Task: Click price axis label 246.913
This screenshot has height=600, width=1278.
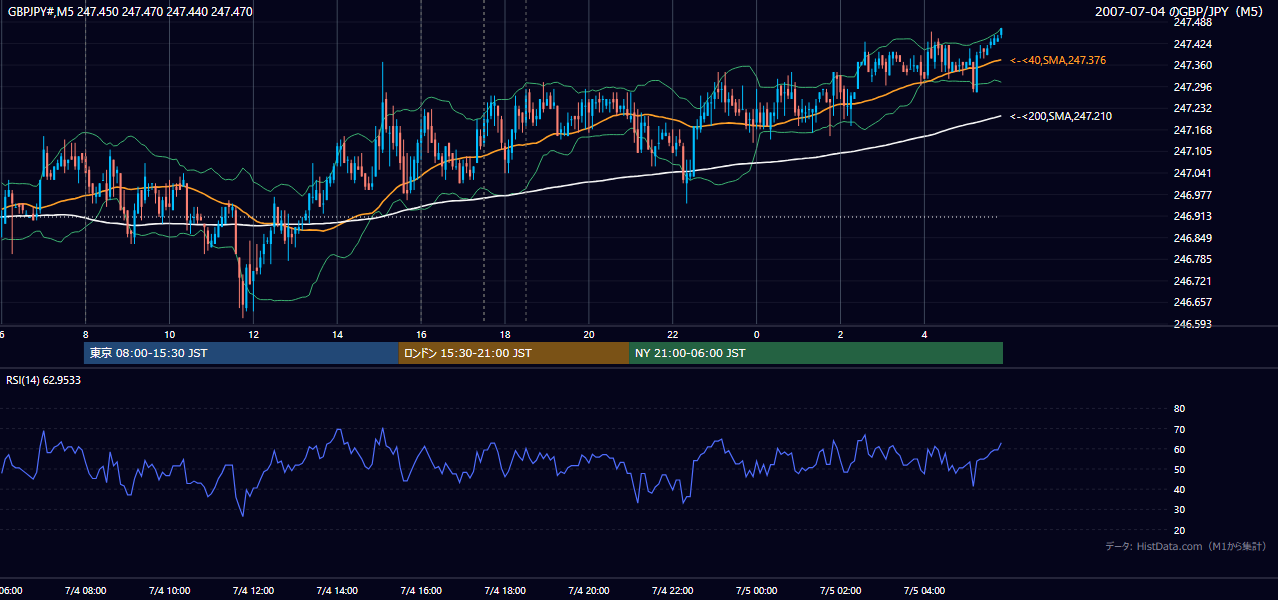Action: (1192, 216)
